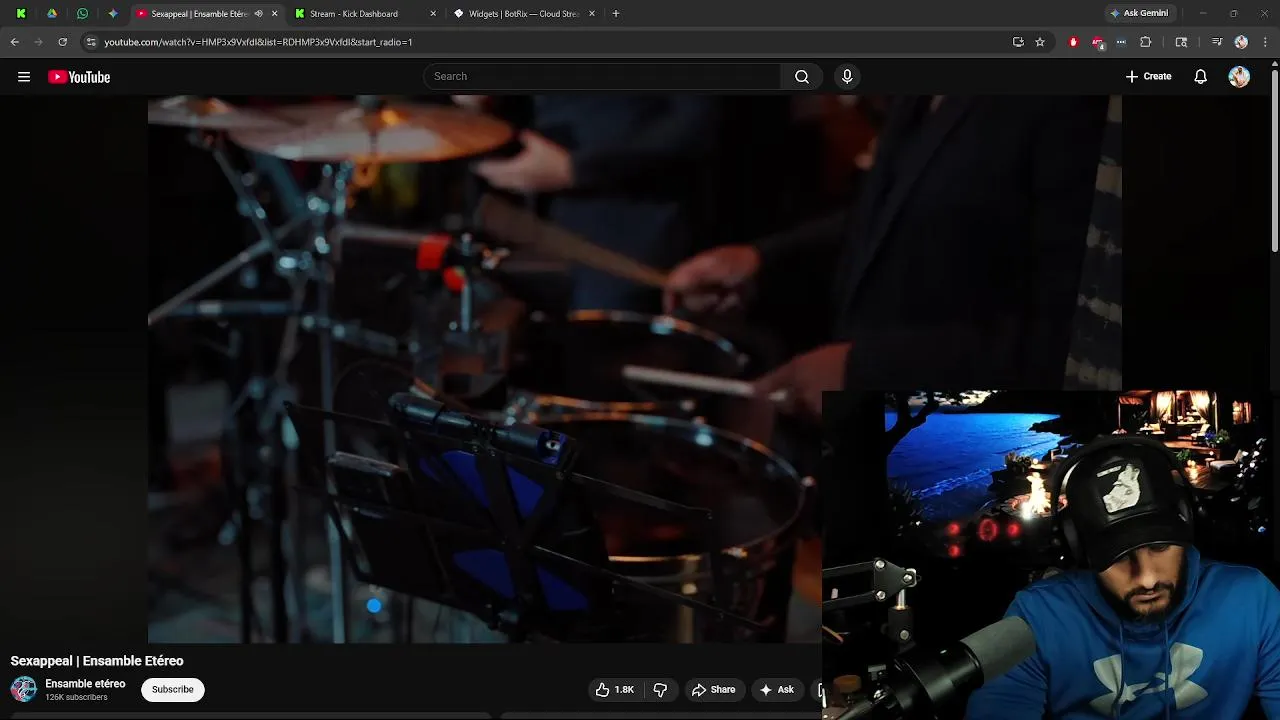The width and height of the screenshot is (1280, 720).
Task: Open the Create menu
Action: tap(1148, 76)
